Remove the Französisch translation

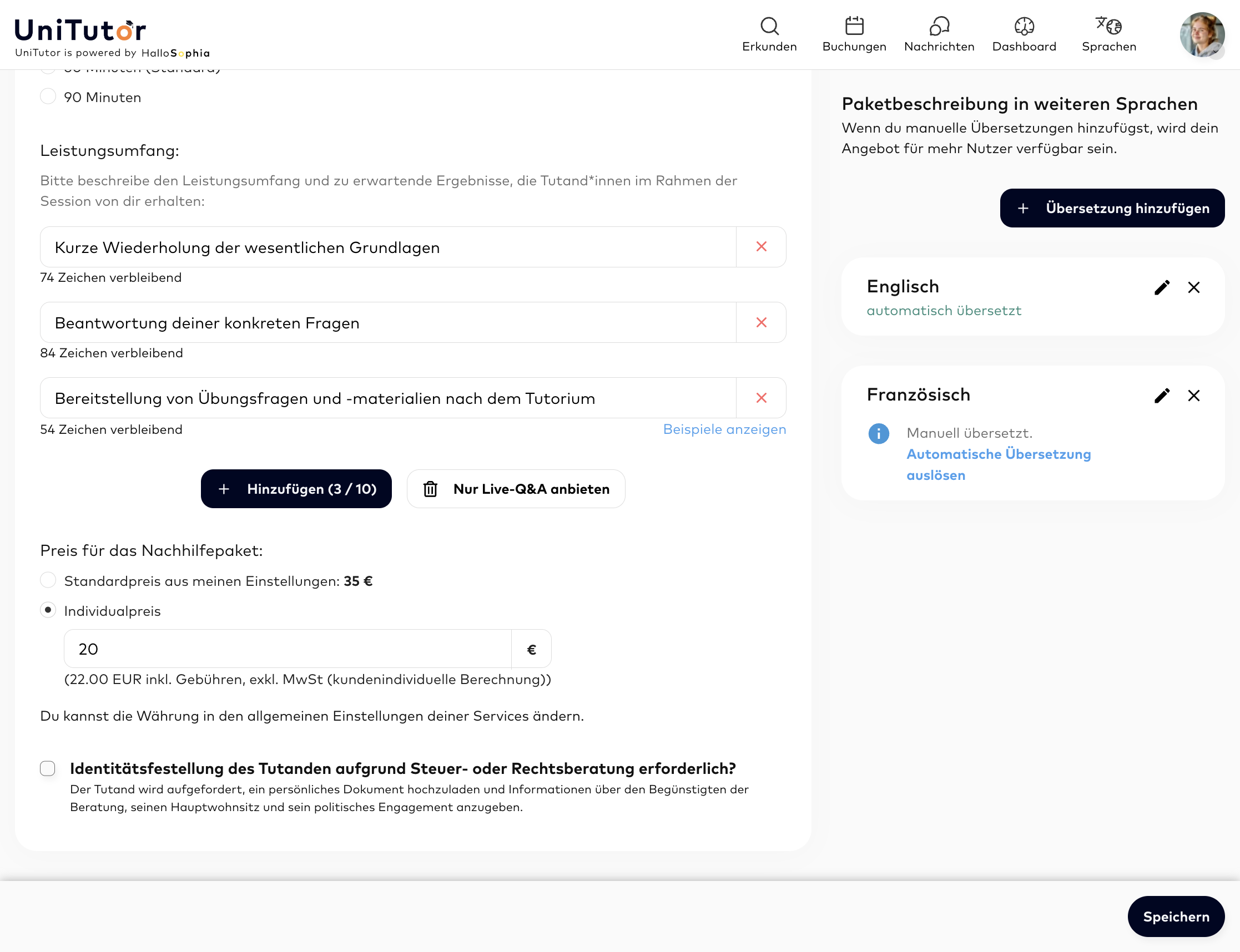(x=1193, y=396)
